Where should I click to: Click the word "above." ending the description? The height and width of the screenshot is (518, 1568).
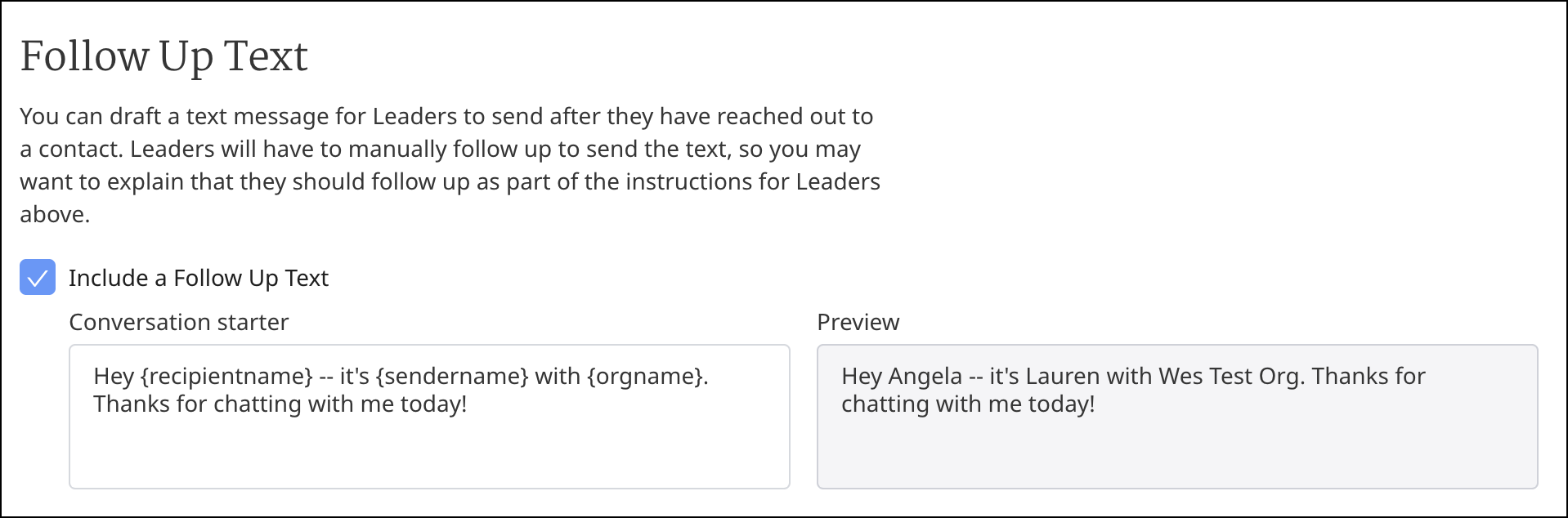coord(55,214)
